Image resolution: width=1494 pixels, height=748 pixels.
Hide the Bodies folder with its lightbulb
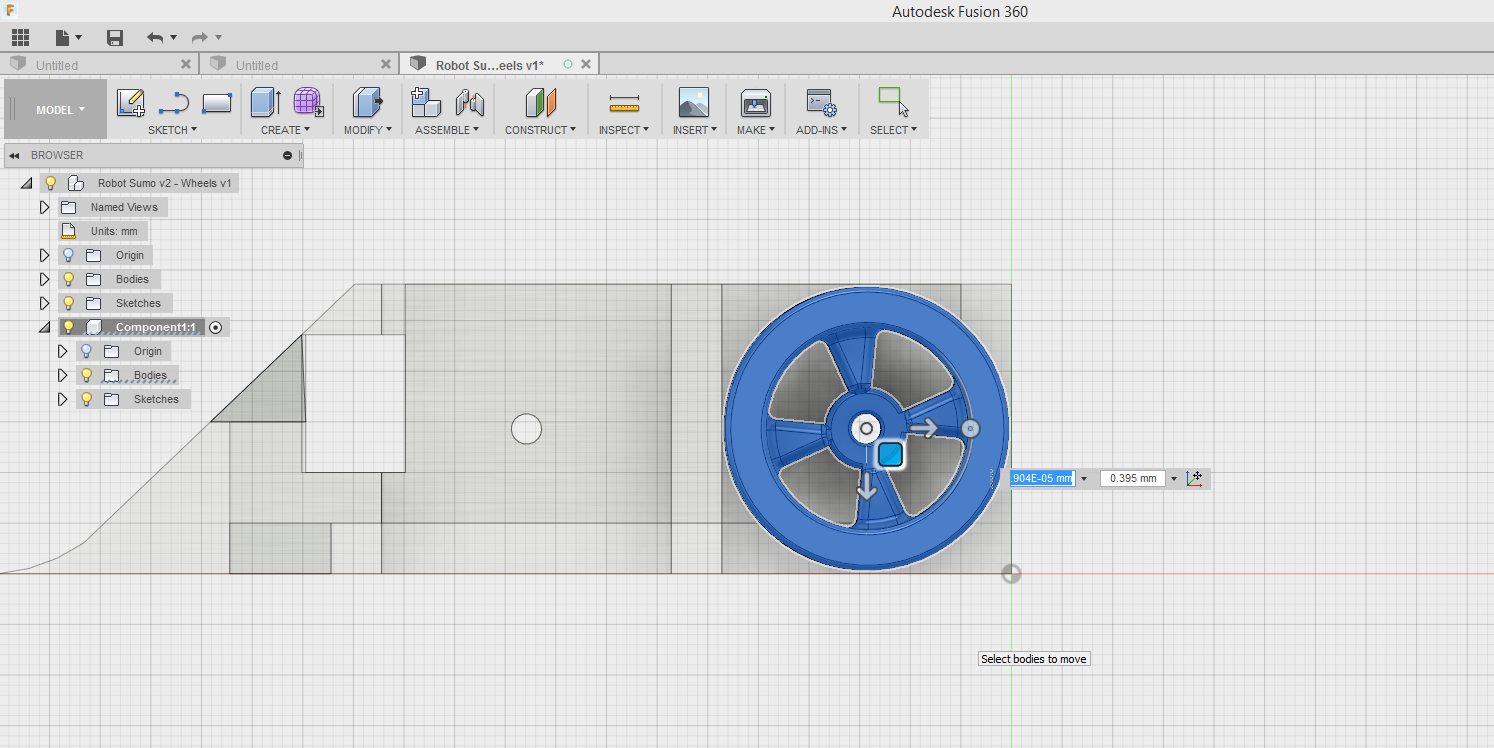(67, 279)
